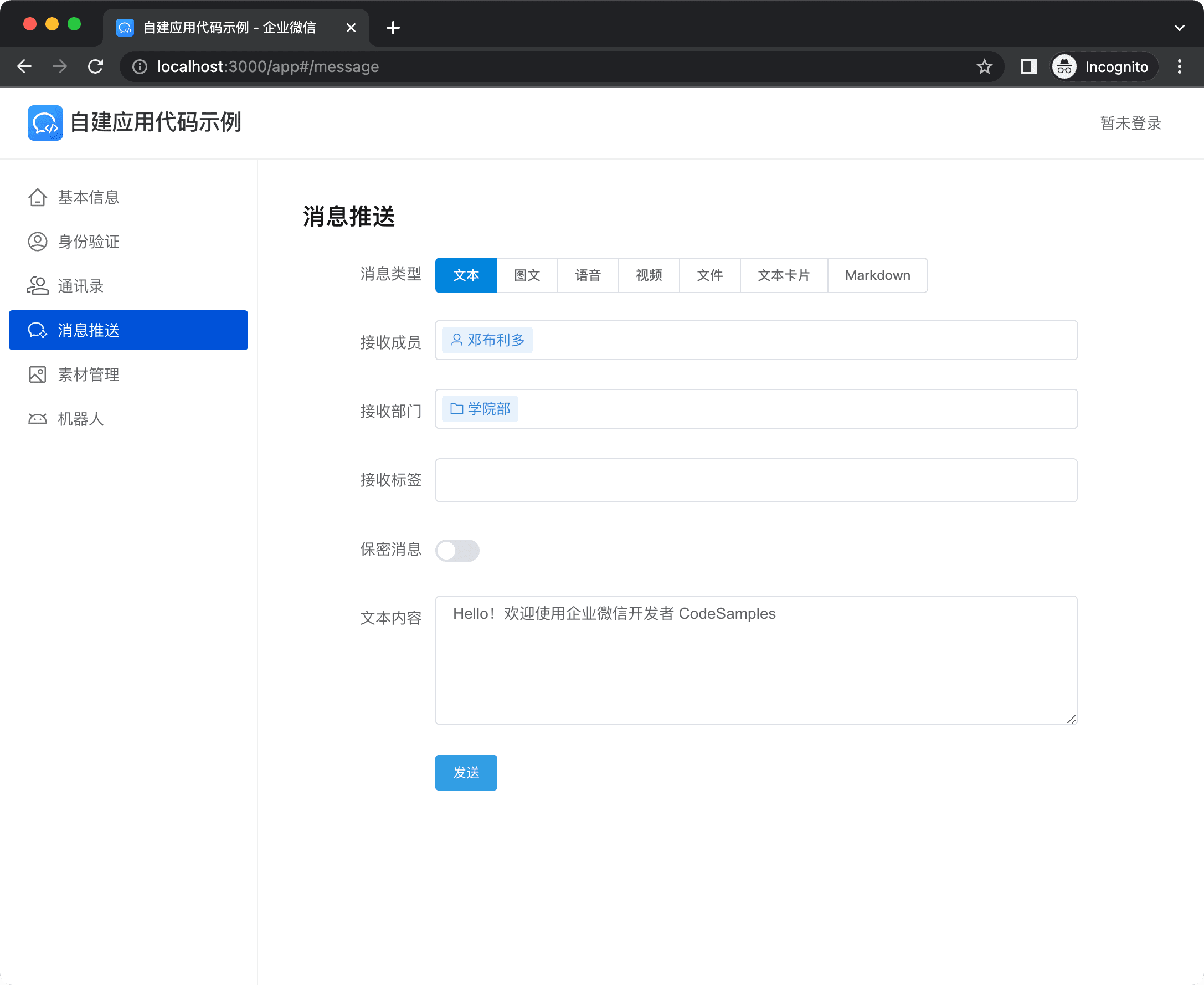This screenshot has height=985, width=1204.
Task: Open the 通讯录 menu item
Action: tap(128, 286)
